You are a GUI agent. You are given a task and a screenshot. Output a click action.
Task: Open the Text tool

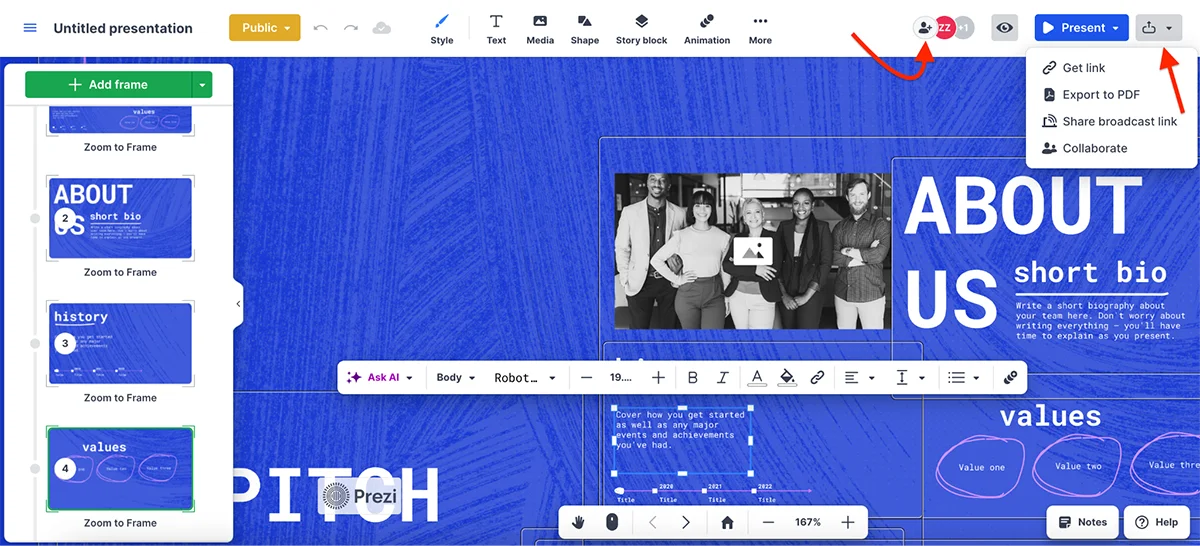[496, 29]
